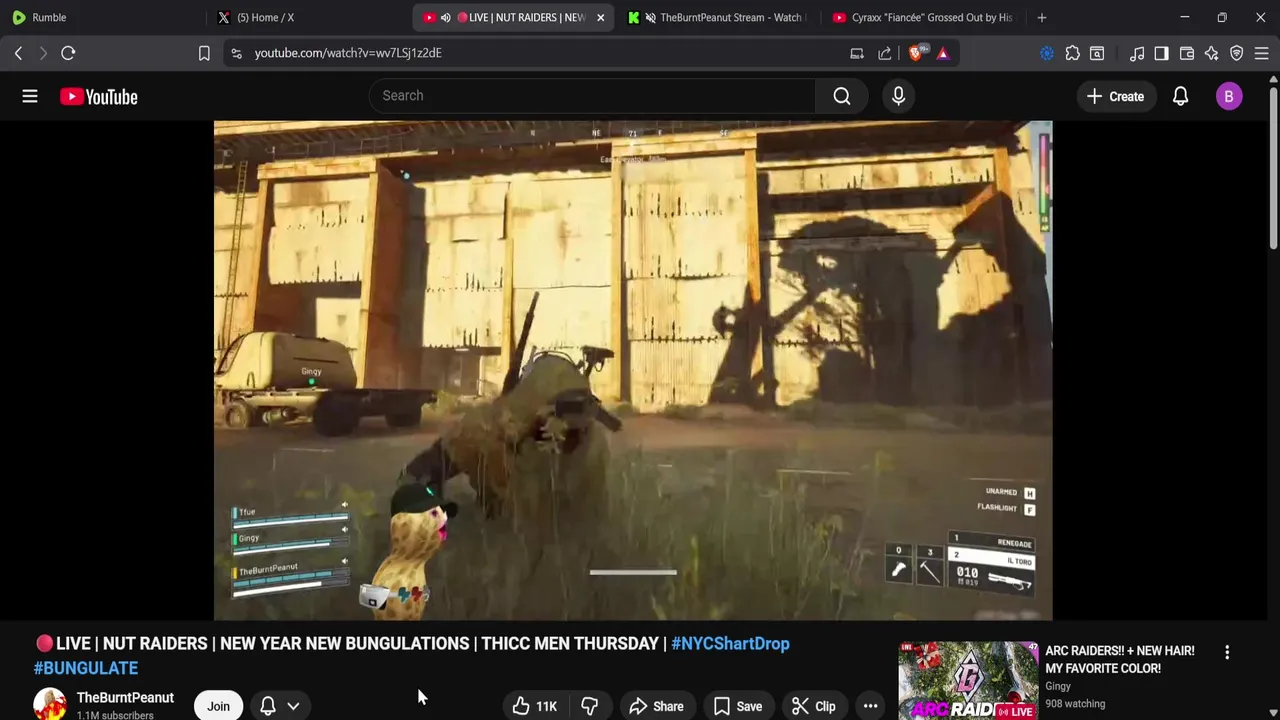Open TheBurntPeanut channel name link
The height and width of the screenshot is (720, 1280).
click(x=125, y=697)
